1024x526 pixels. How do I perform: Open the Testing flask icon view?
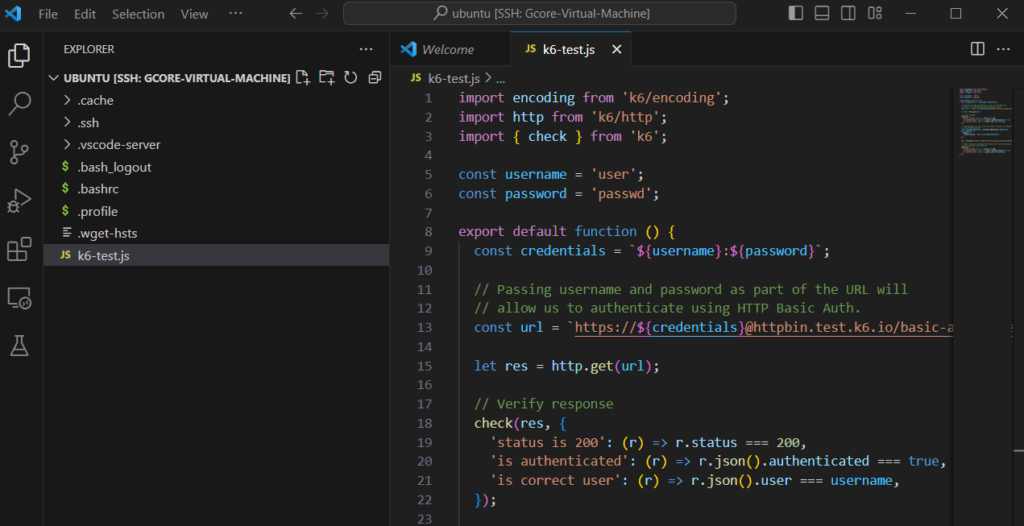click(19, 346)
